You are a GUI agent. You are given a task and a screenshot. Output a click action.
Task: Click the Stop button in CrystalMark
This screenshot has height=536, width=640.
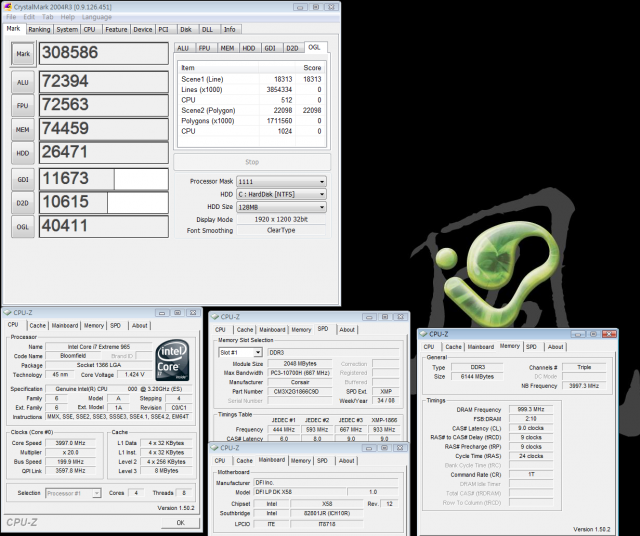click(252, 162)
